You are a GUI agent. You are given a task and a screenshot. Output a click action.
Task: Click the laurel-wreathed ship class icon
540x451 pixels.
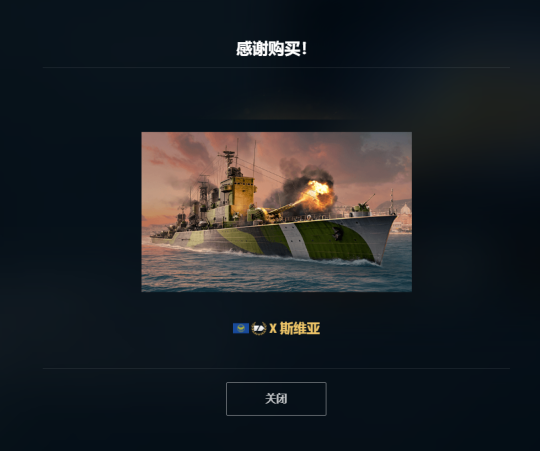coord(259,328)
